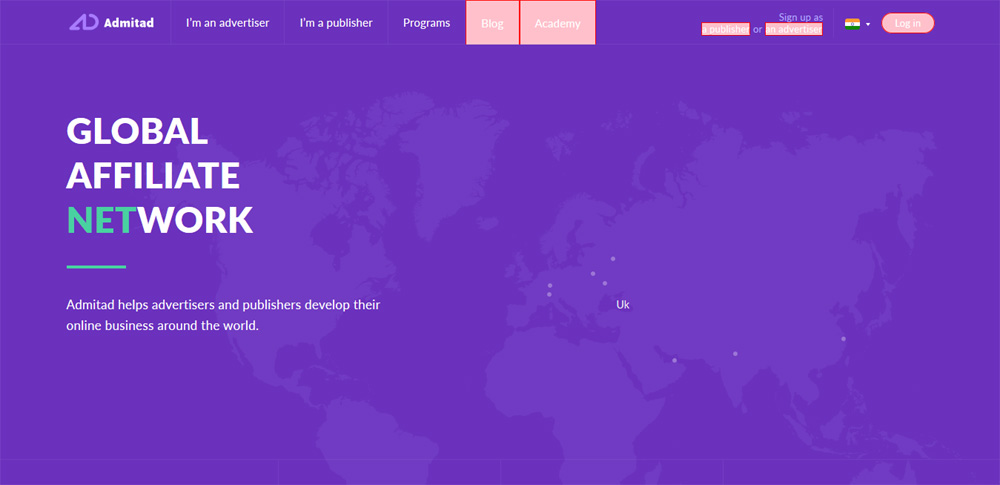Open the "I'm a publisher" menu item
This screenshot has width=1000, height=485.
336,23
